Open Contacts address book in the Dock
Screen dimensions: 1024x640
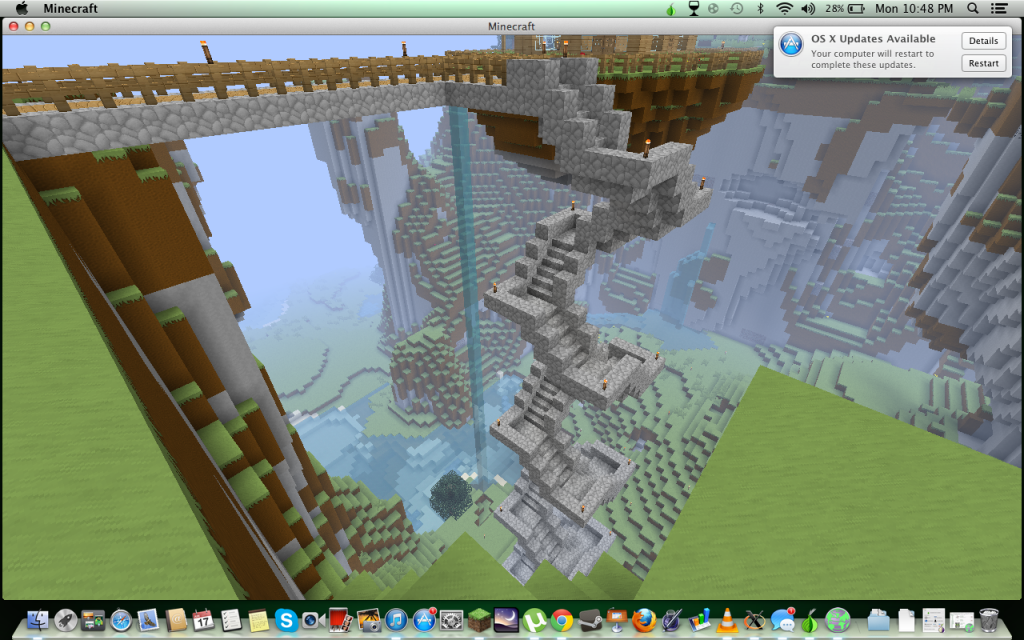[176, 620]
